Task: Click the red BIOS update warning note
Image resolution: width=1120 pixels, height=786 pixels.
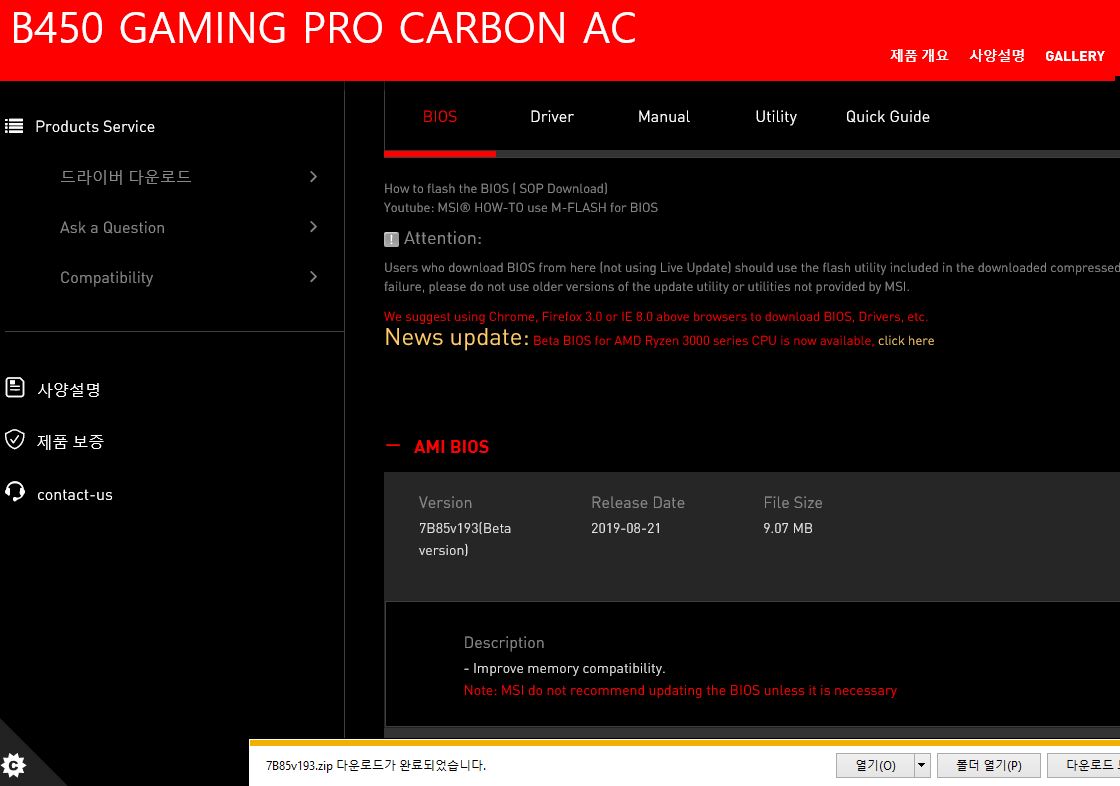Action: 680,690
